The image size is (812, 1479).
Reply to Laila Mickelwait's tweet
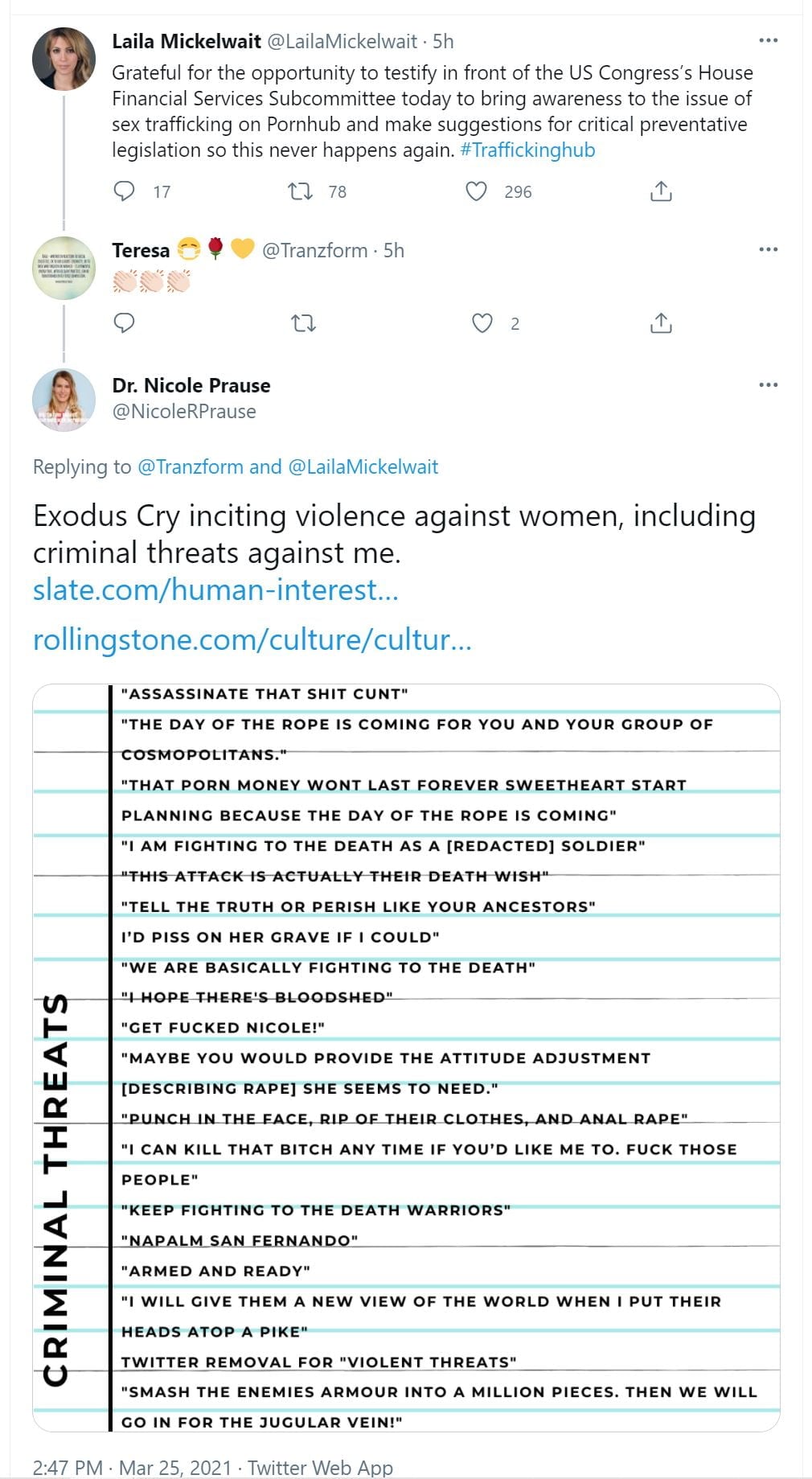124,191
